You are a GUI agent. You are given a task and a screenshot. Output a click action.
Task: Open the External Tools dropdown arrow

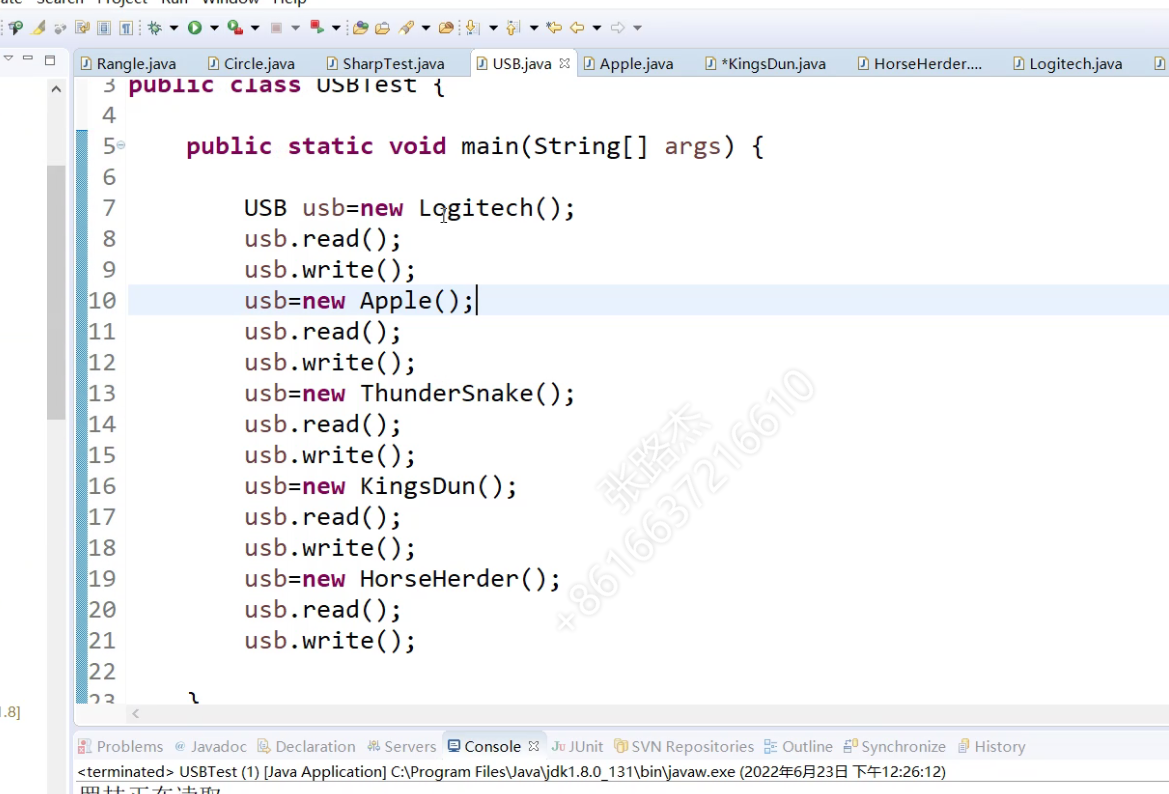coord(336,28)
